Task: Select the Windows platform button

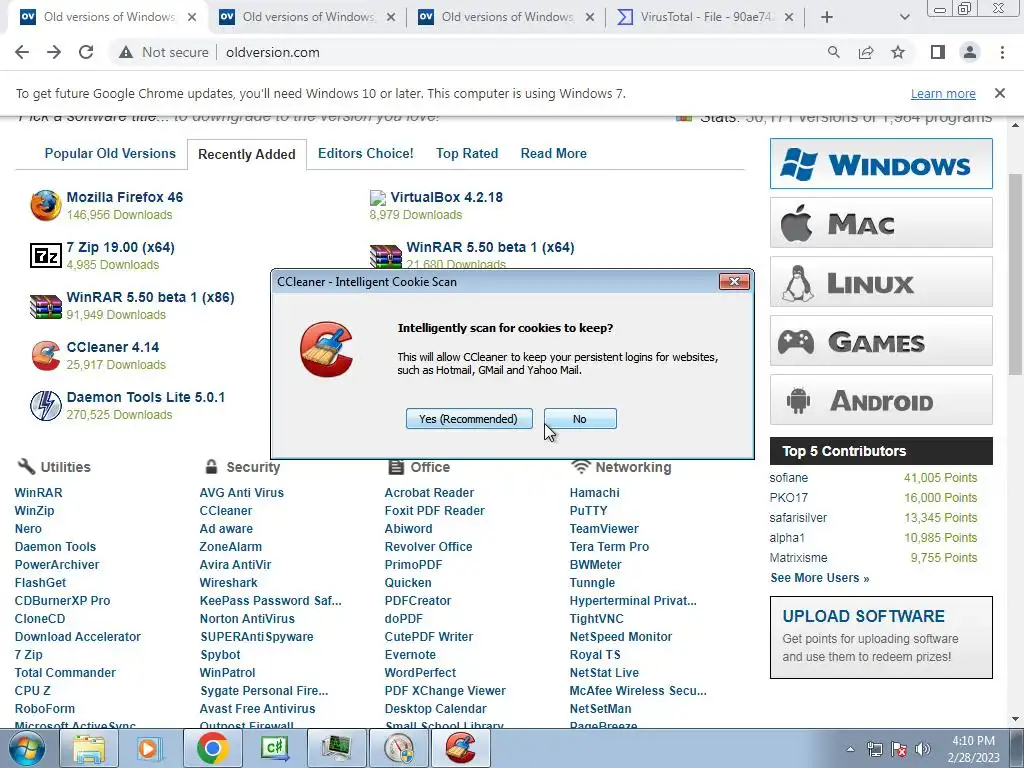Action: (881, 163)
